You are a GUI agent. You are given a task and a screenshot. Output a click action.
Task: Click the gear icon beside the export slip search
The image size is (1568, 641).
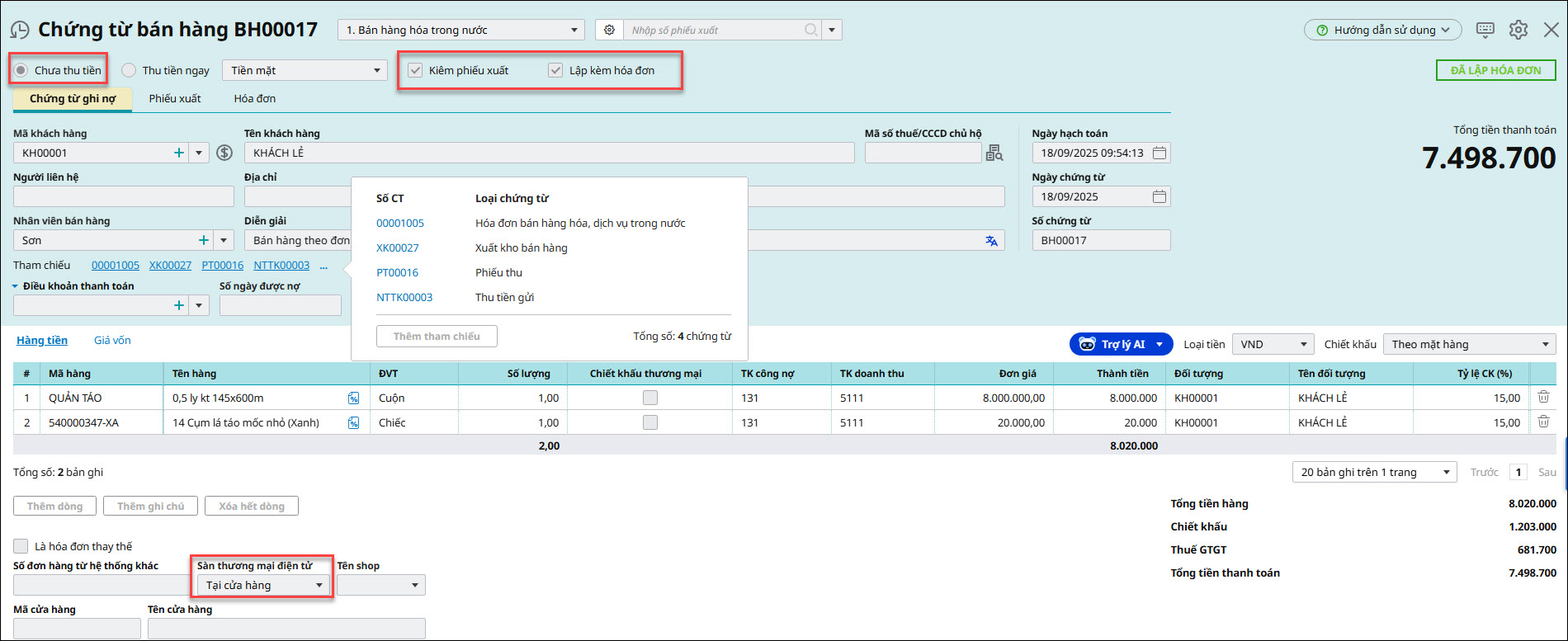coord(609,31)
